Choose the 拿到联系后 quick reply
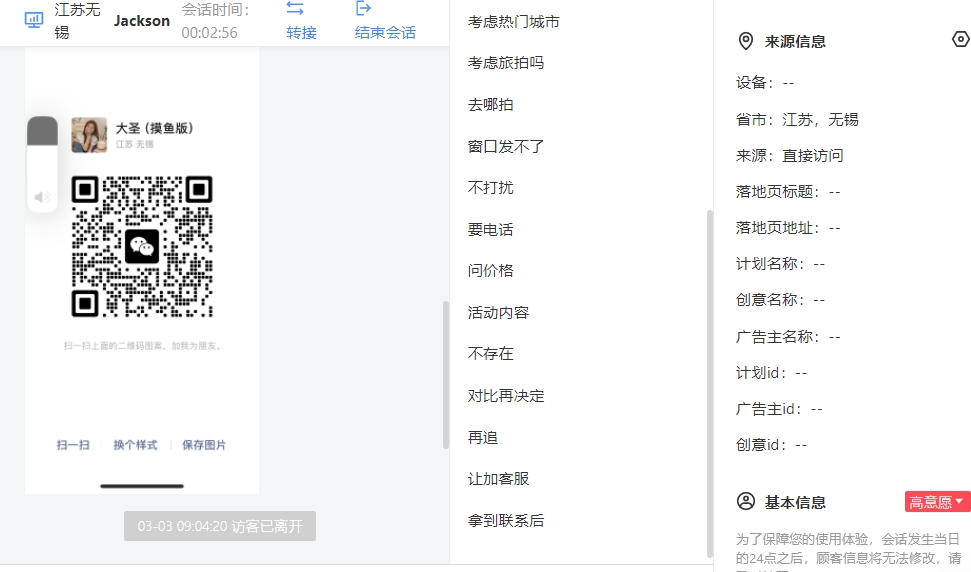 pyautogui.click(x=506, y=521)
